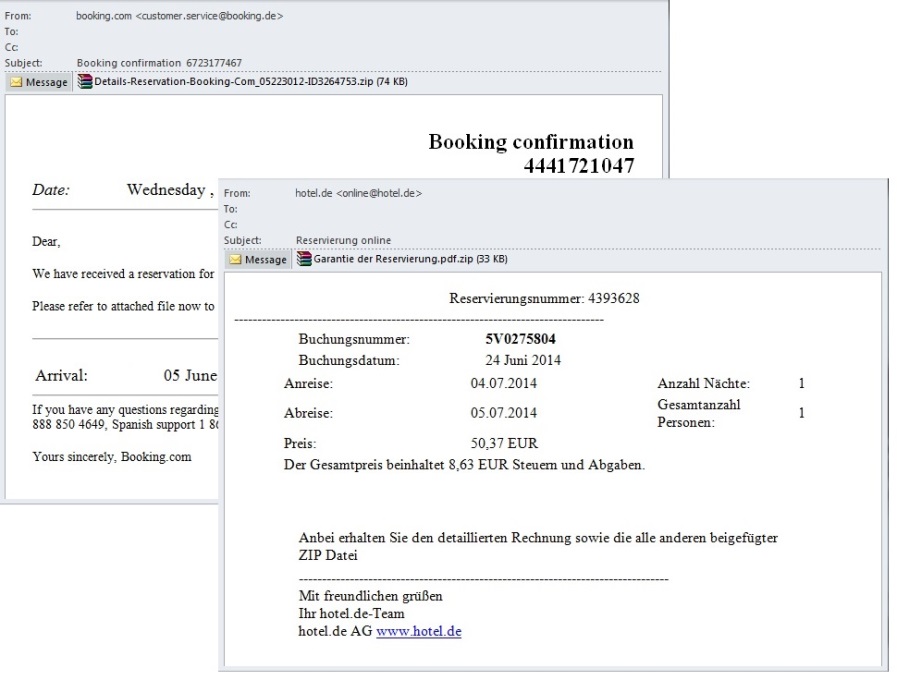This screenshot has width=897, height=680.
Task: Click 'Reservierungsnummer: 4393628' line
Action: coord(544,299)
